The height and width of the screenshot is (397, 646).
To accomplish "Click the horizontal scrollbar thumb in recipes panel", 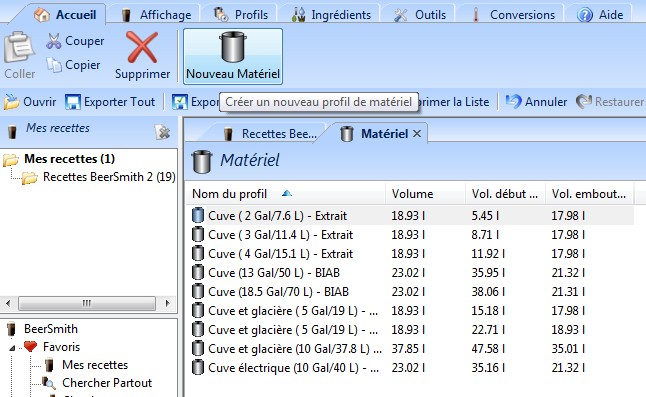I will pyautogui.click(x=87, y=304).
